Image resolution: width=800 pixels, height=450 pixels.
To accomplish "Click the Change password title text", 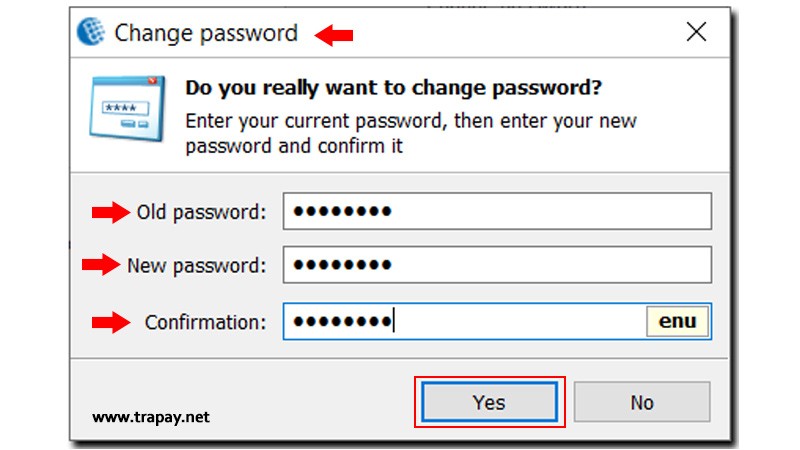I will tap(206, 34).
